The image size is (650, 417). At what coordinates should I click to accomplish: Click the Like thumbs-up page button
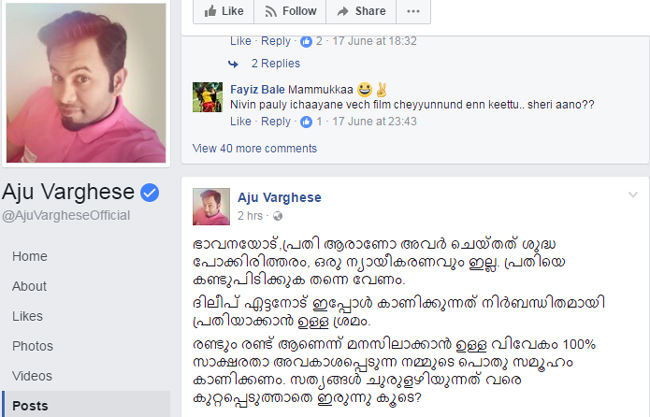click(224, 11)
